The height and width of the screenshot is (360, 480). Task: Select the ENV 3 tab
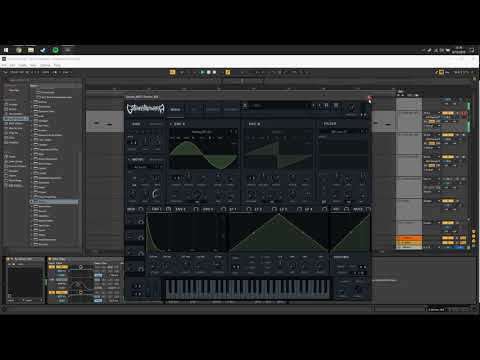(207, 209)
